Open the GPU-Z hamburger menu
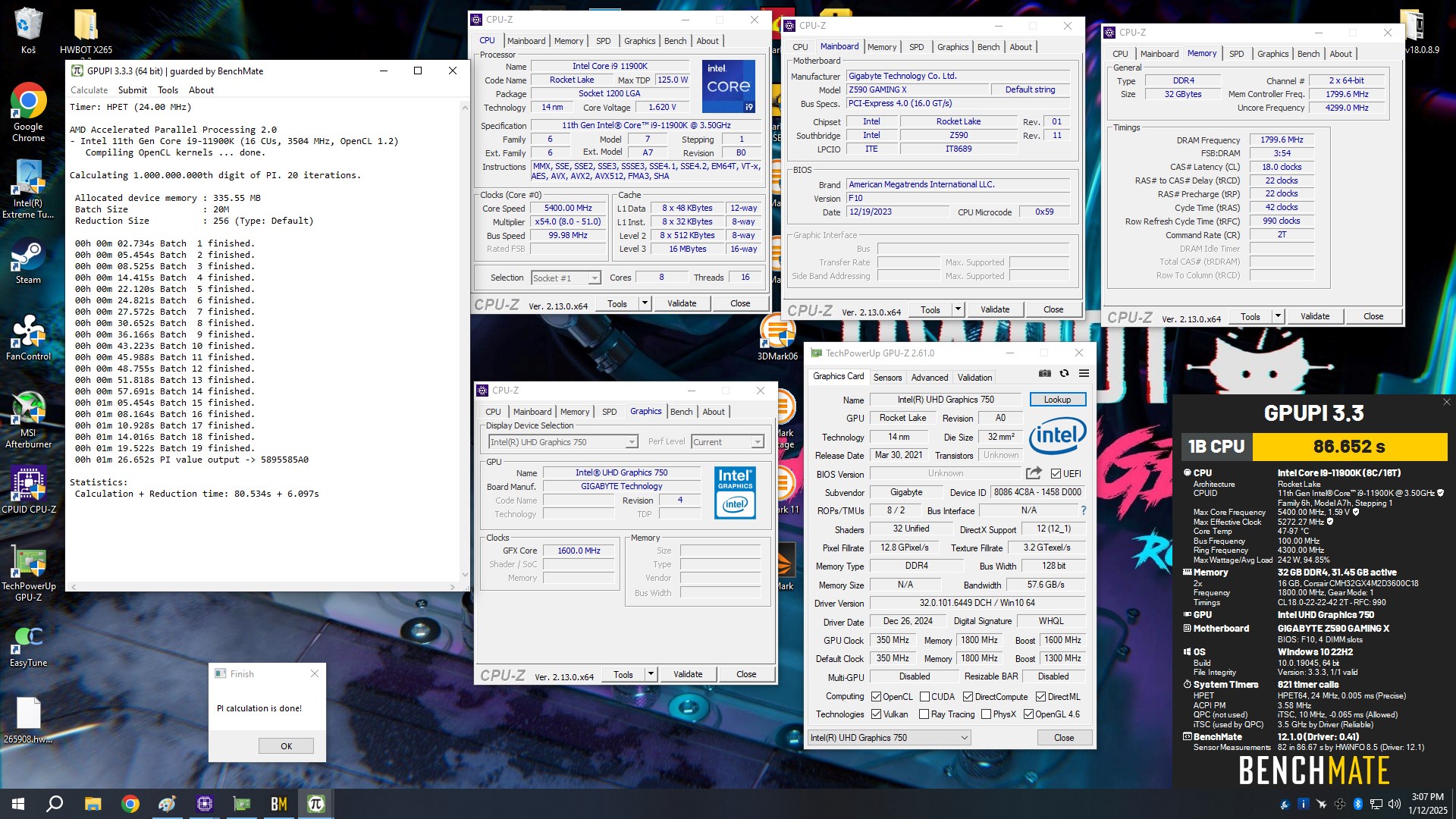1456x819 pixels. (x=1084, y=373)
